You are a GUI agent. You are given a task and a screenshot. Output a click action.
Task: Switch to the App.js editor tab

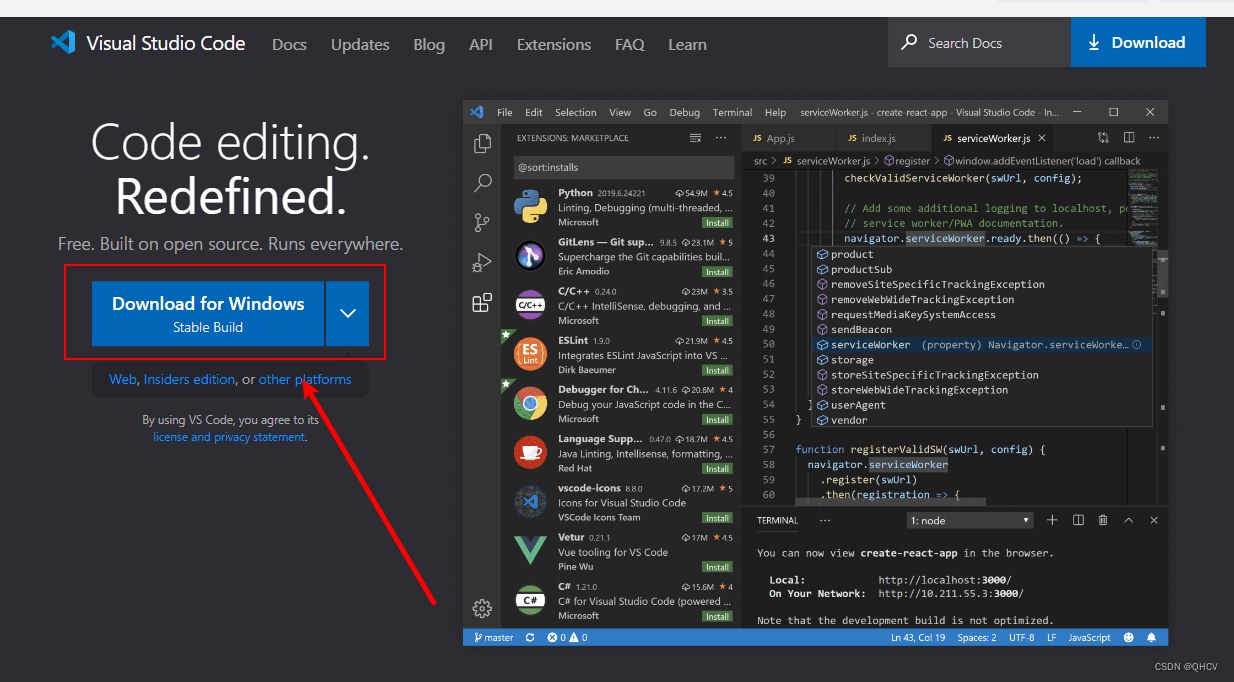(x=788, y=138)
